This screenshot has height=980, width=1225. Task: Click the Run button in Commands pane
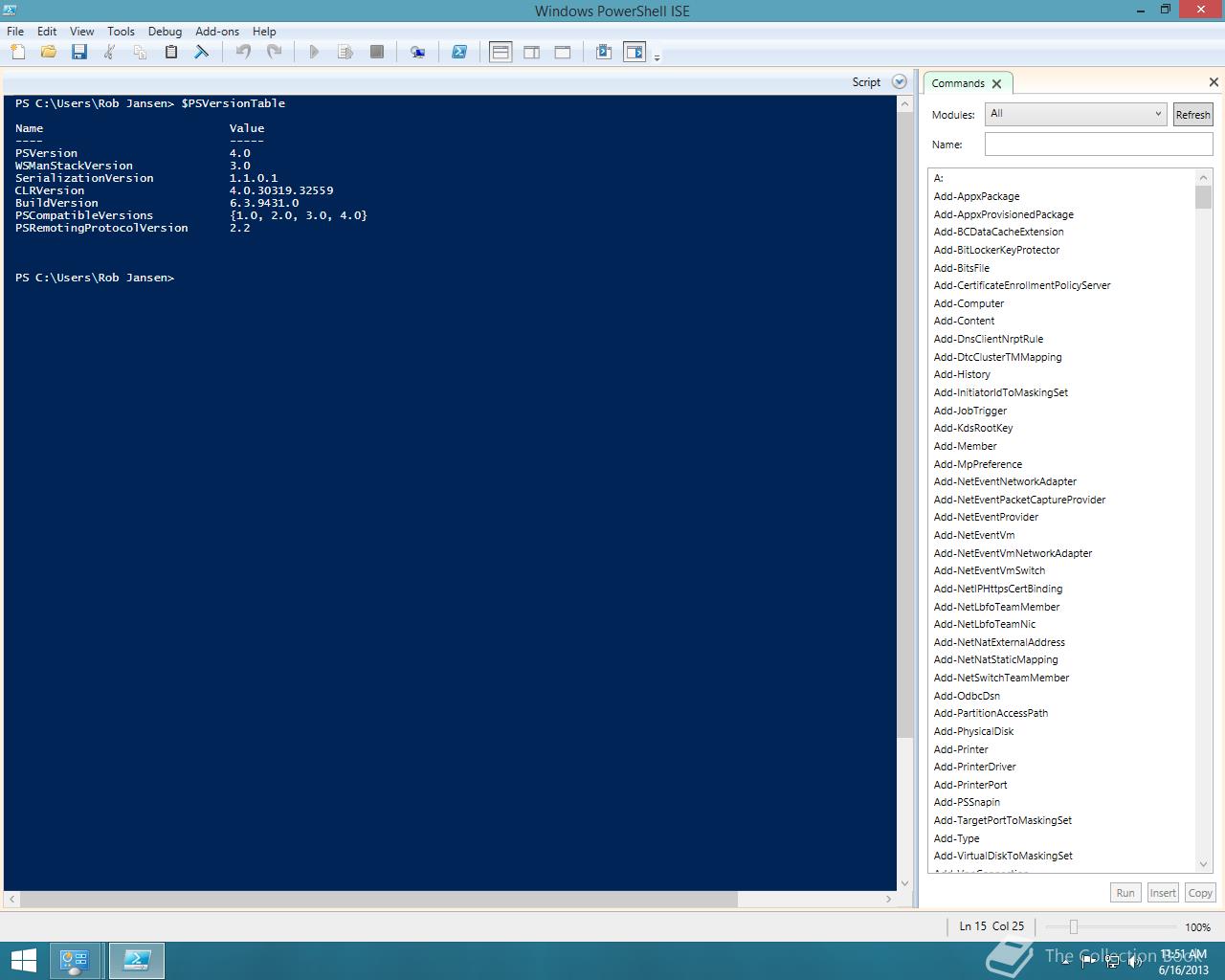coord(1125,892)
